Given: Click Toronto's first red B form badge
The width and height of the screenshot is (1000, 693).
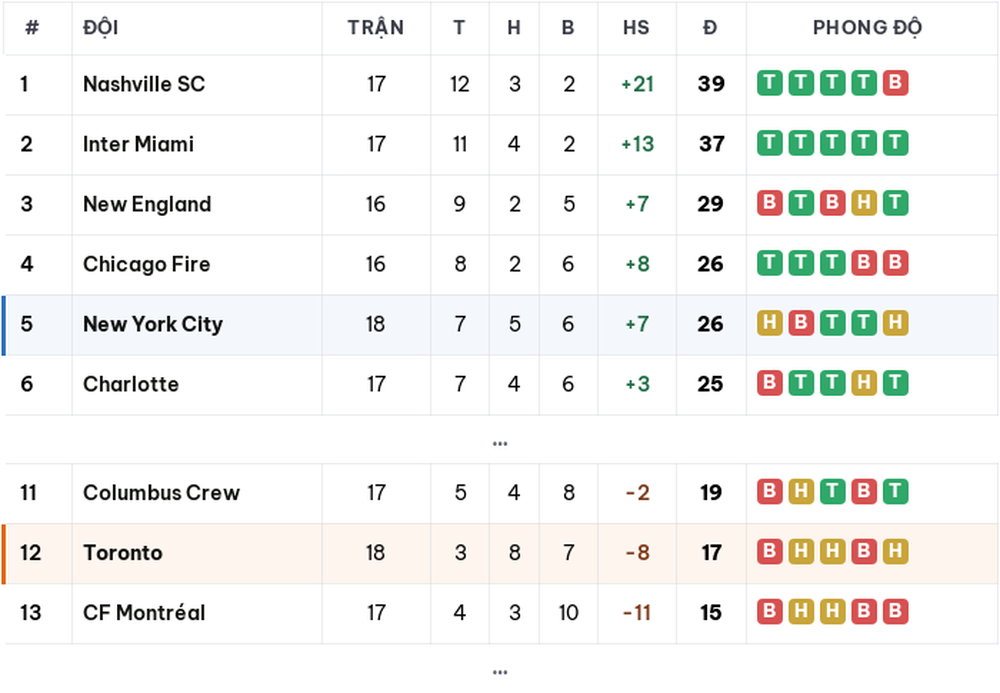Looking at the screenshot, I should [769, 551].
